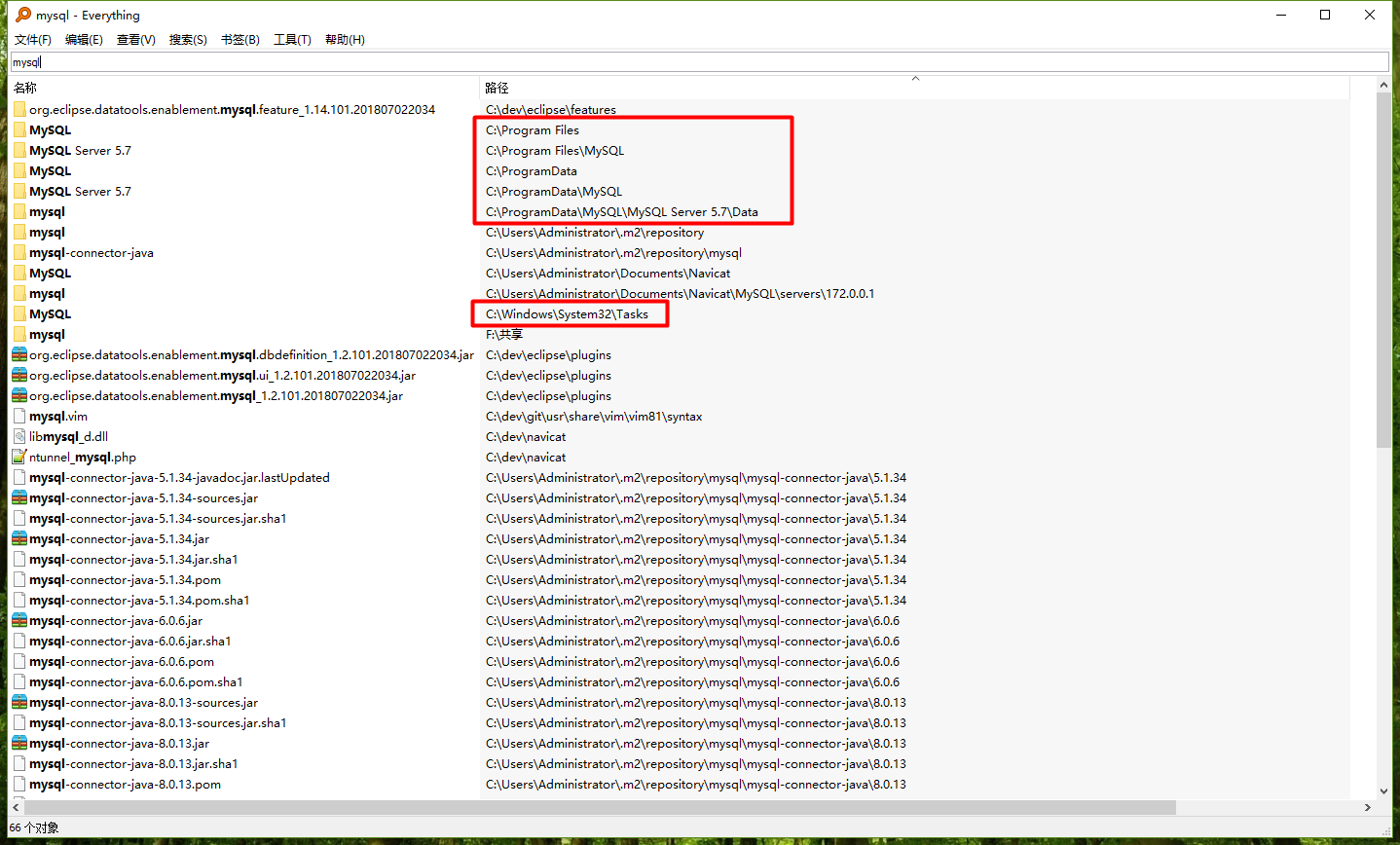Click the horizontal scrollbar thumb

pyautogui.click(x=600, y=807)
